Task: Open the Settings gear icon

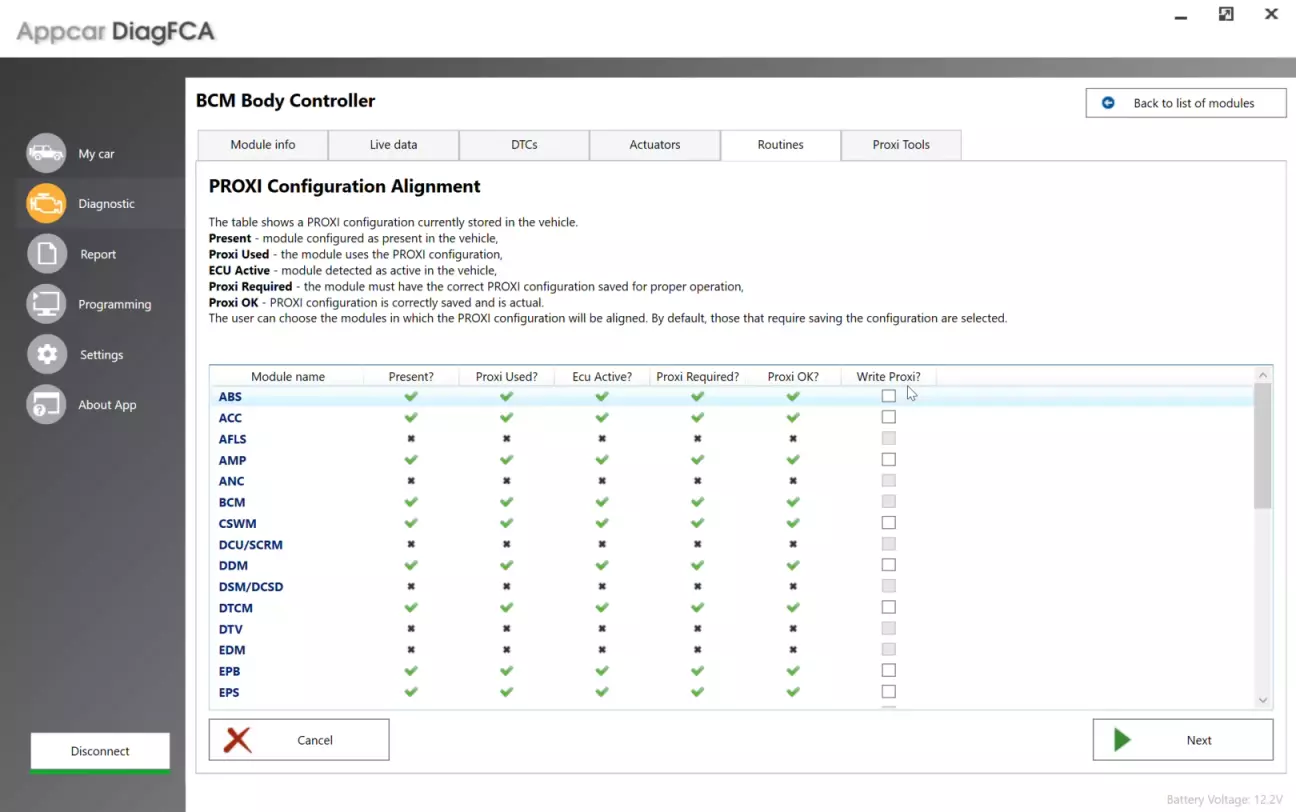Action: [x=46, y=354]
